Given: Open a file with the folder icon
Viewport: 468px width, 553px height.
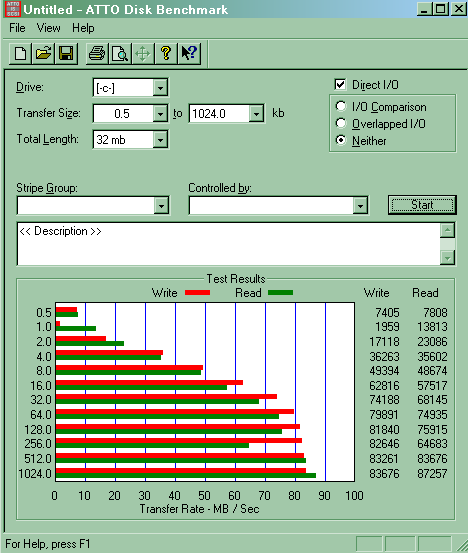Looking at the screenshot, I should pos(43,54).
